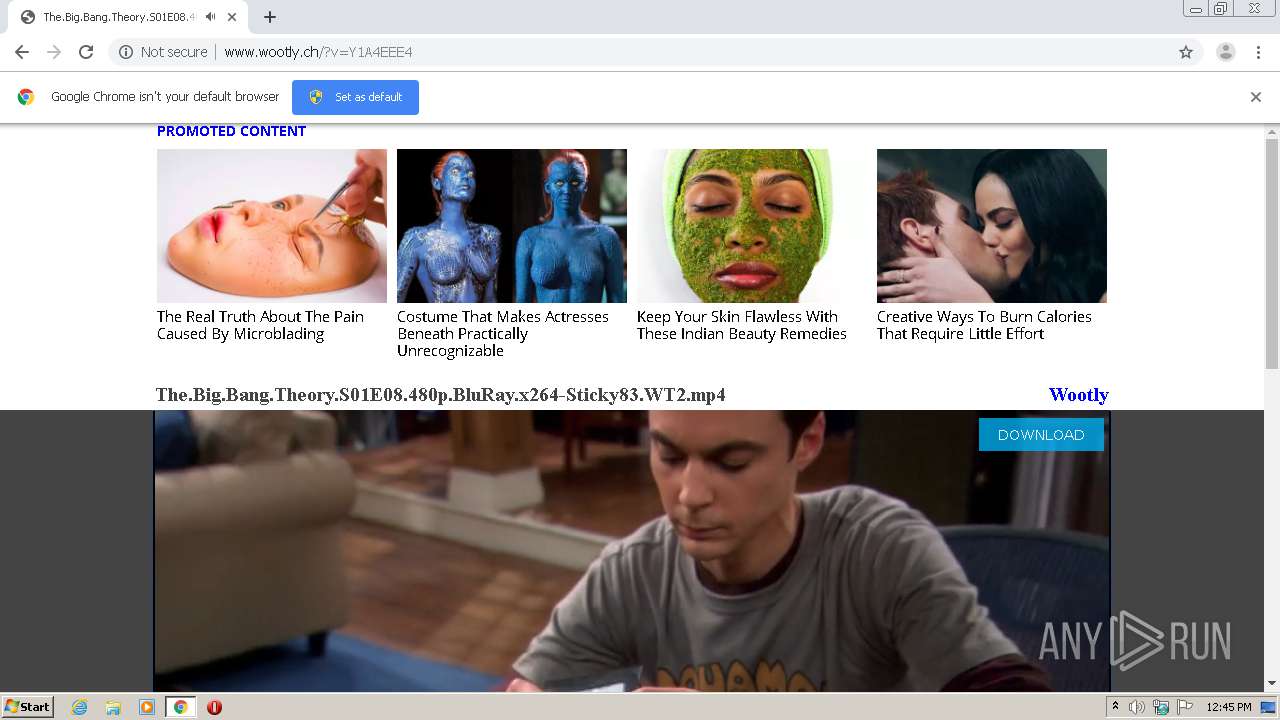Mute the tab via speaker icon
This screenshot has width=1280, height=720.
pos(211,17)
